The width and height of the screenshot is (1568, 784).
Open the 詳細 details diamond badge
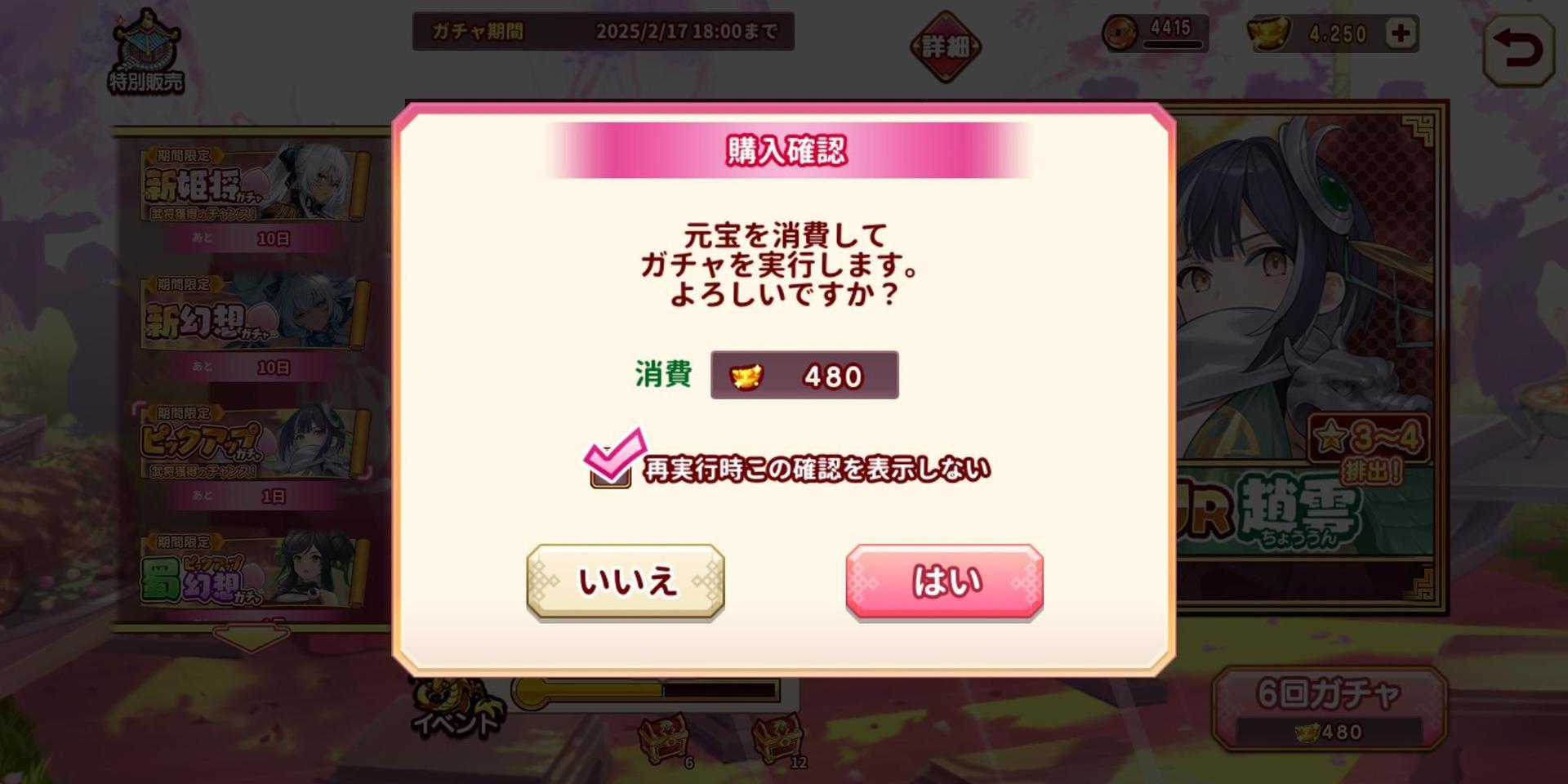tap(946, 47)
